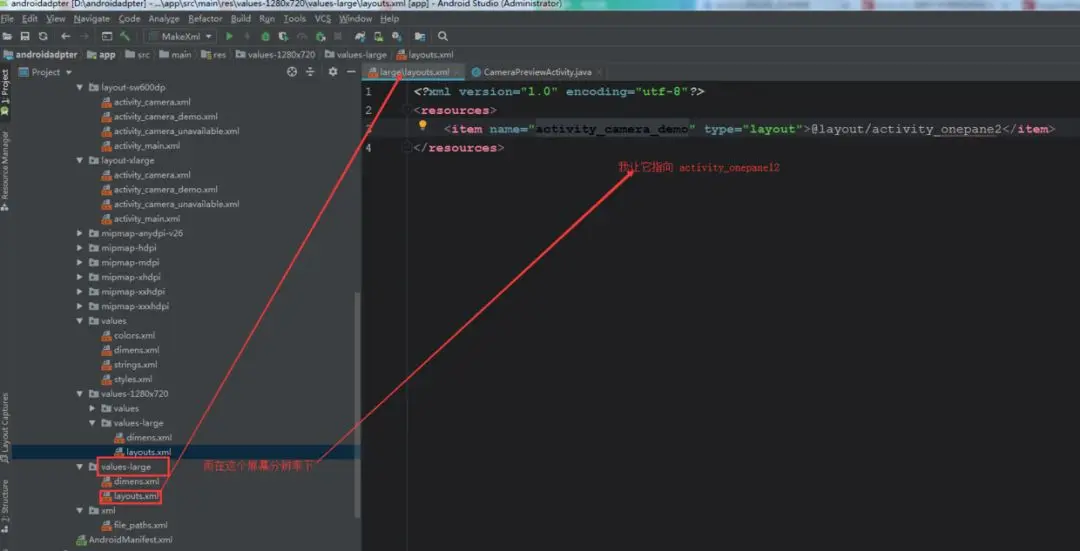1080x551 pixels.
Task: Click in the code line 3 item element
Action: 749,129
